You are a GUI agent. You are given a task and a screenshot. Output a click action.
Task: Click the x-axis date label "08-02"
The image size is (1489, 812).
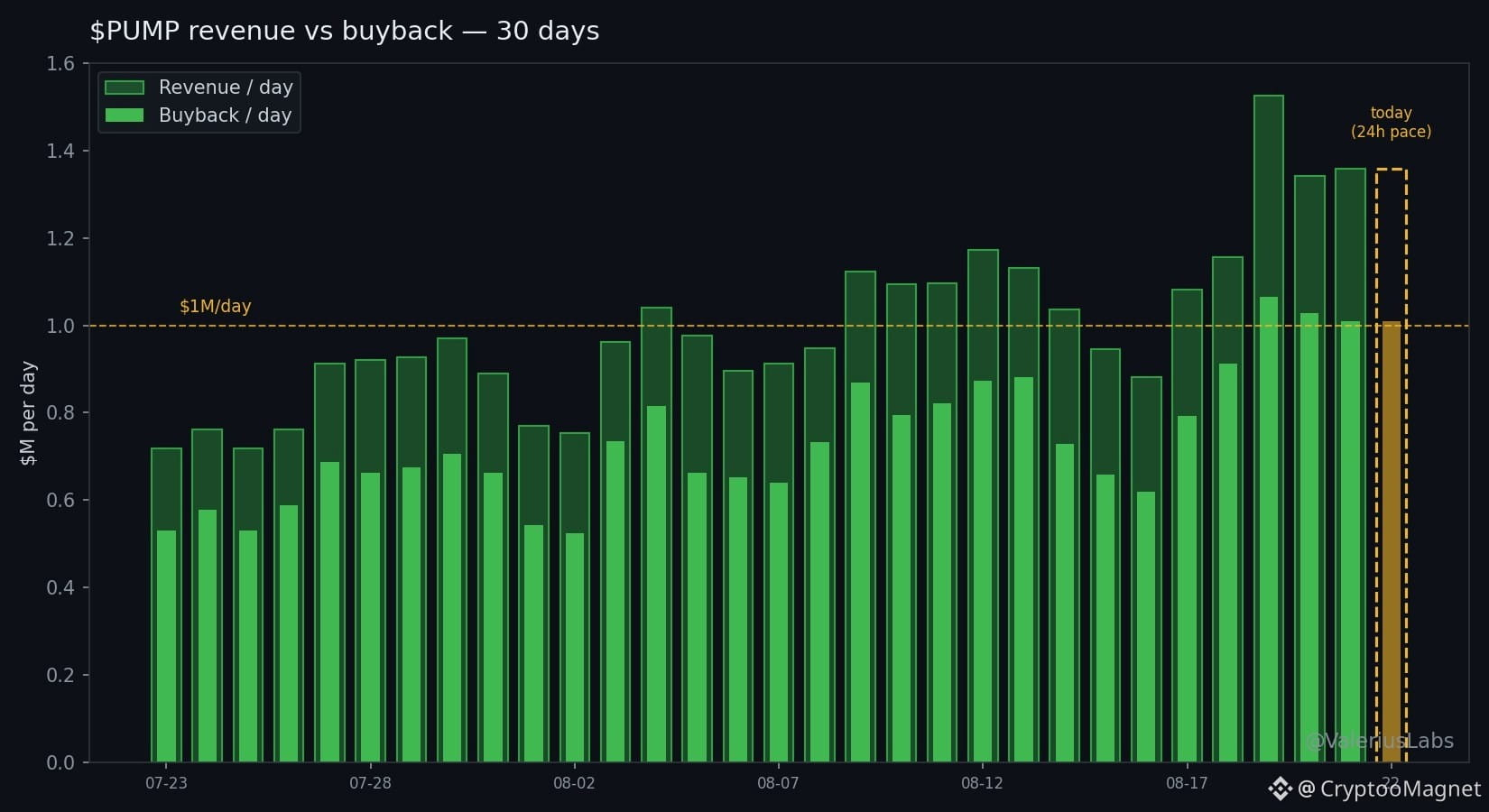click(574, 783)
